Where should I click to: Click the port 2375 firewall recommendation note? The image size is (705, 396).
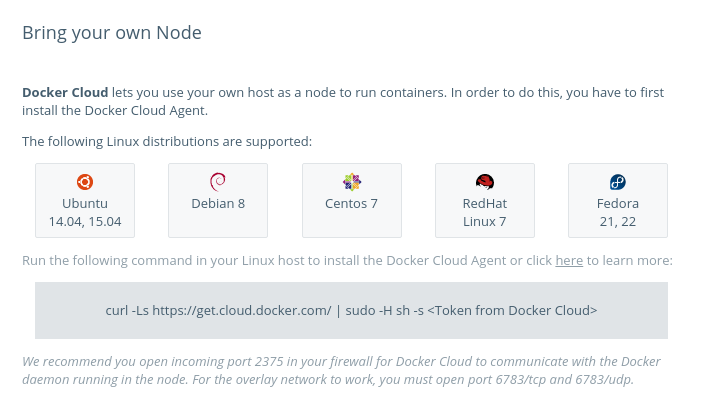coord(341,370)
